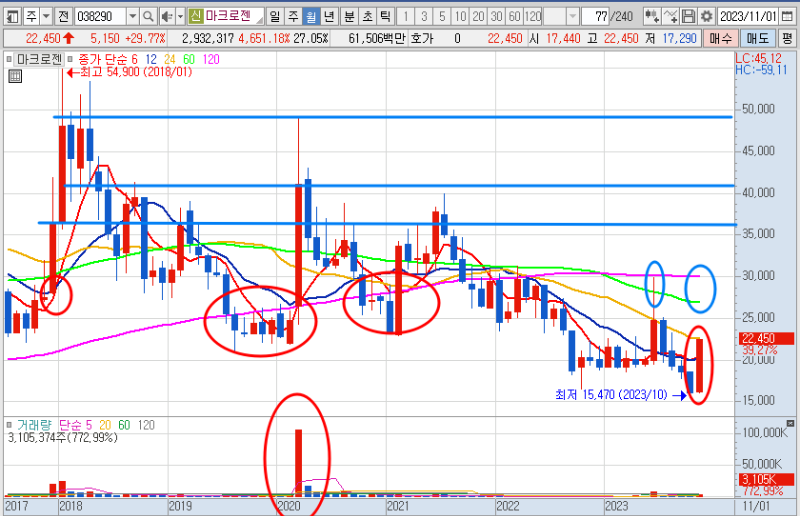Click the candle count field showing 77
The width and height of the screenshot is (800, 516).
[596, 17]
